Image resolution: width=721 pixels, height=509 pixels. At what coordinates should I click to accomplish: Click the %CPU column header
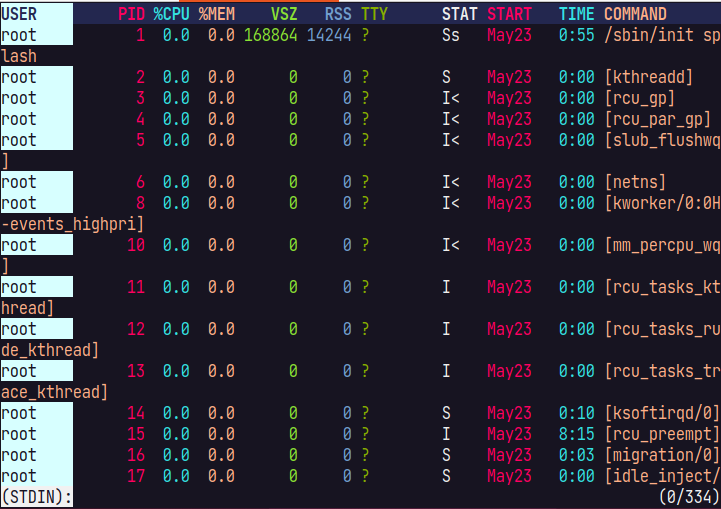[172, 14]
